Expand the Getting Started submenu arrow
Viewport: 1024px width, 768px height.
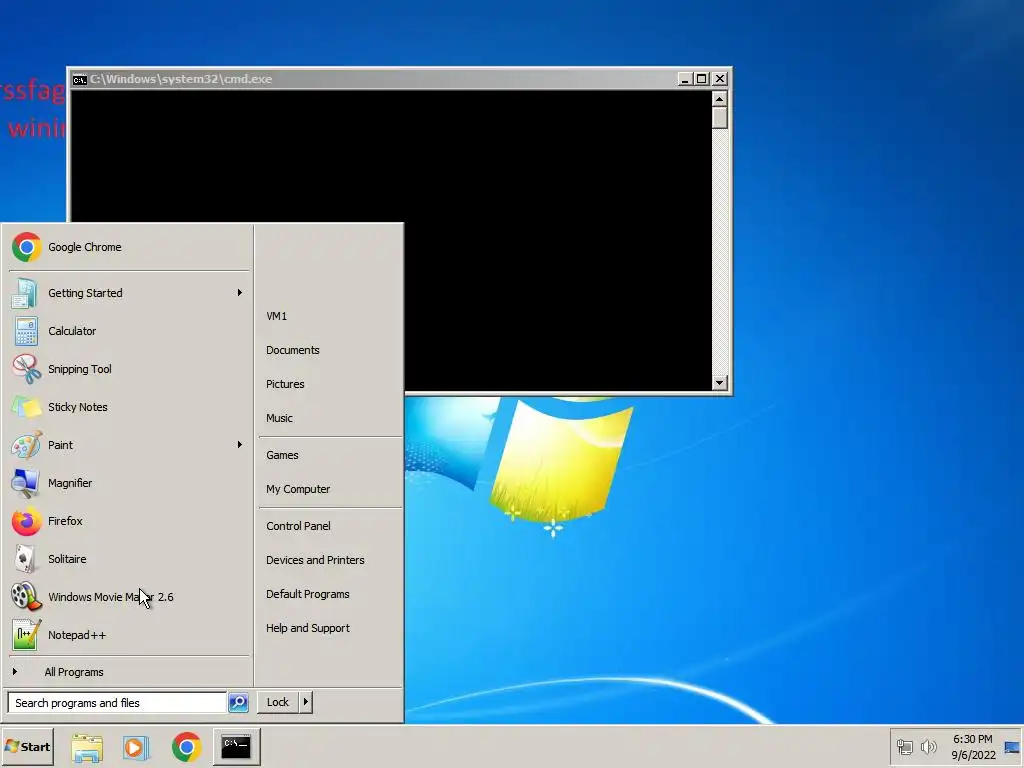point(240,293)
